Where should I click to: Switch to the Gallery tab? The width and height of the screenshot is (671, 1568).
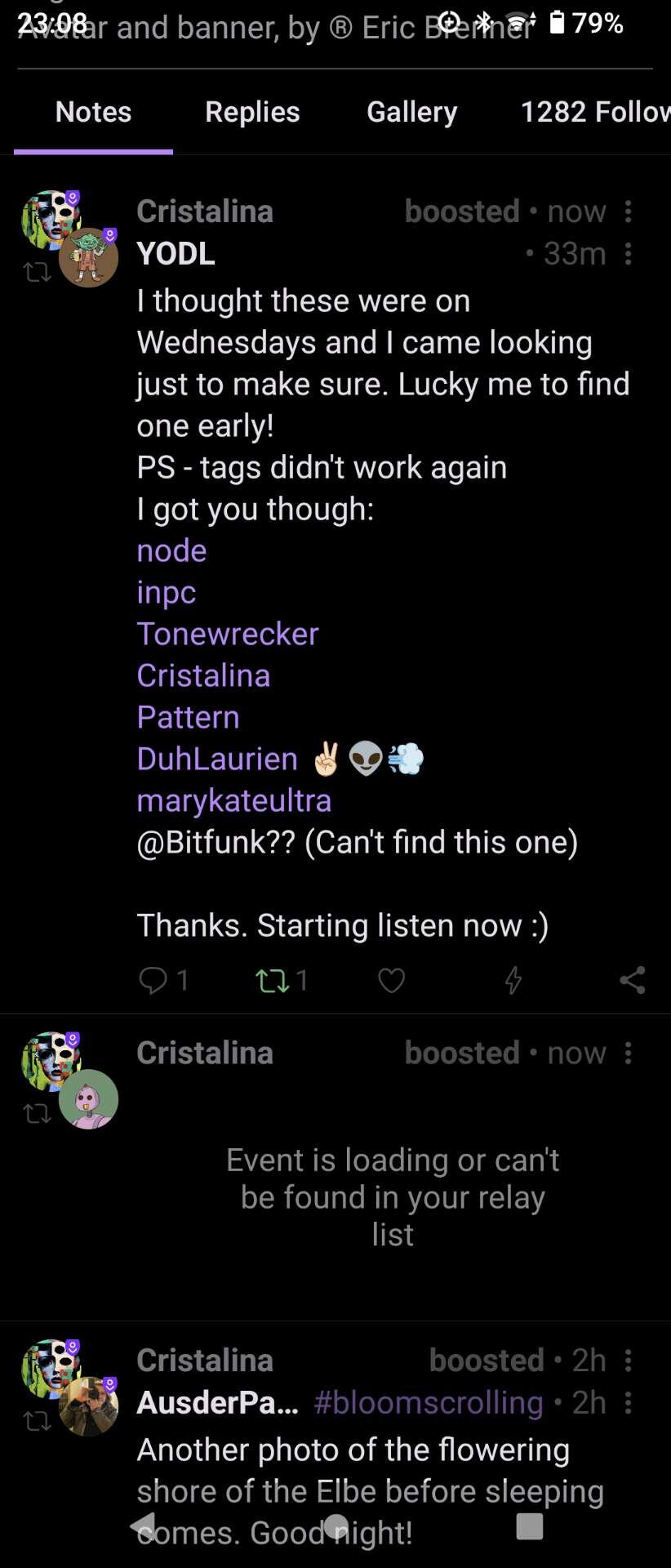click(412, 112)
